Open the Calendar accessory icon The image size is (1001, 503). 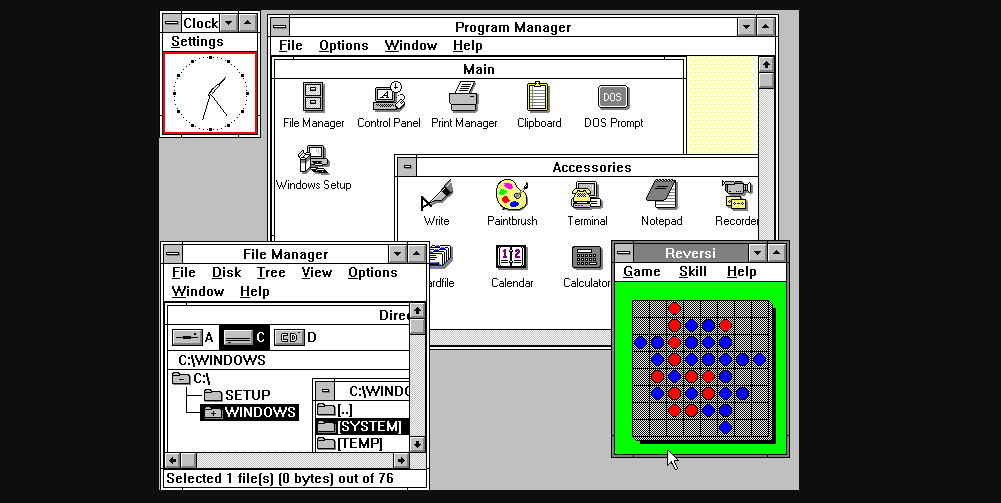511,258
